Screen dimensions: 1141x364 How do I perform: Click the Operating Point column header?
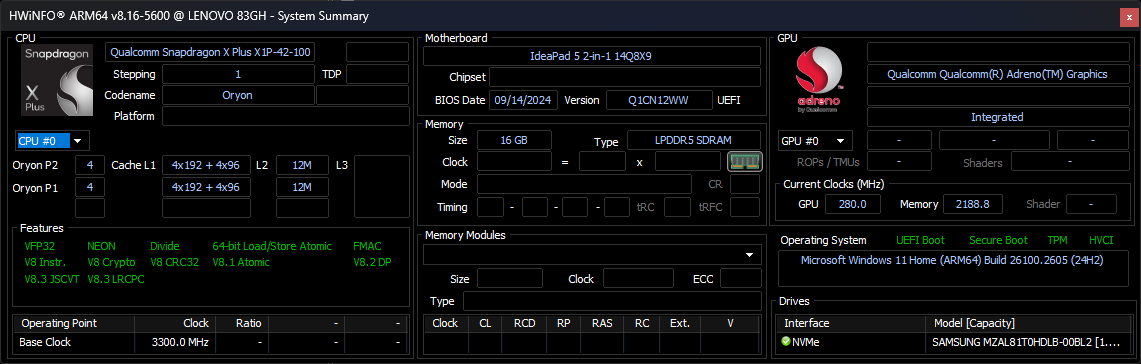click(59, 323)
